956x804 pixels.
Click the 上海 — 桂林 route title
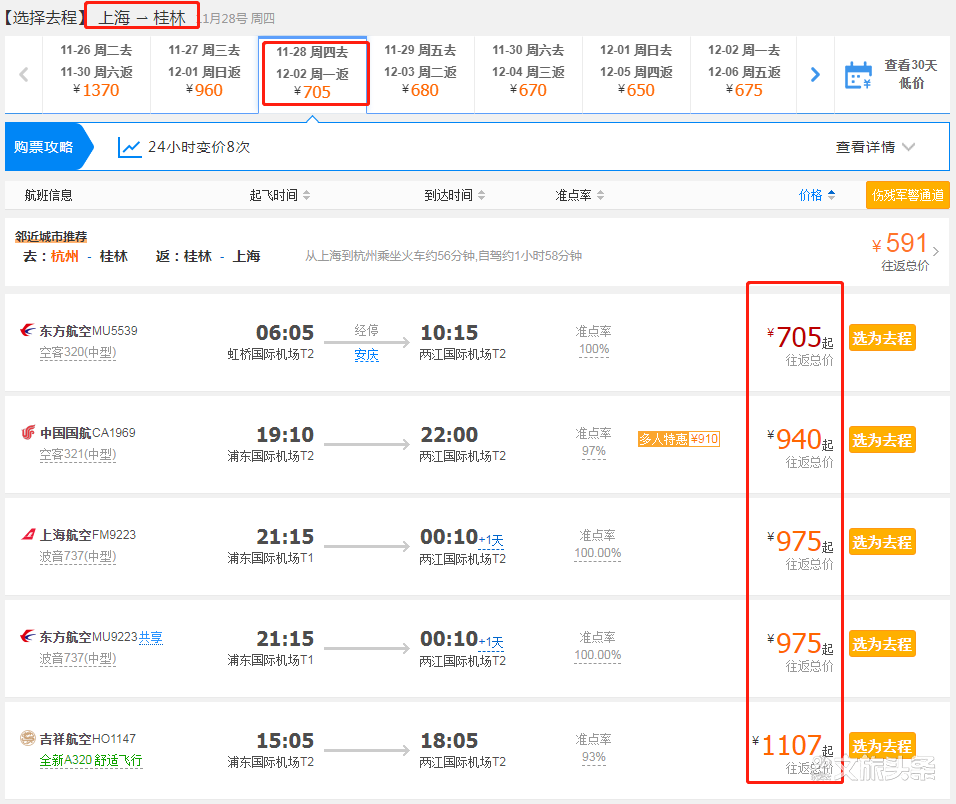[x=141, y=18]
